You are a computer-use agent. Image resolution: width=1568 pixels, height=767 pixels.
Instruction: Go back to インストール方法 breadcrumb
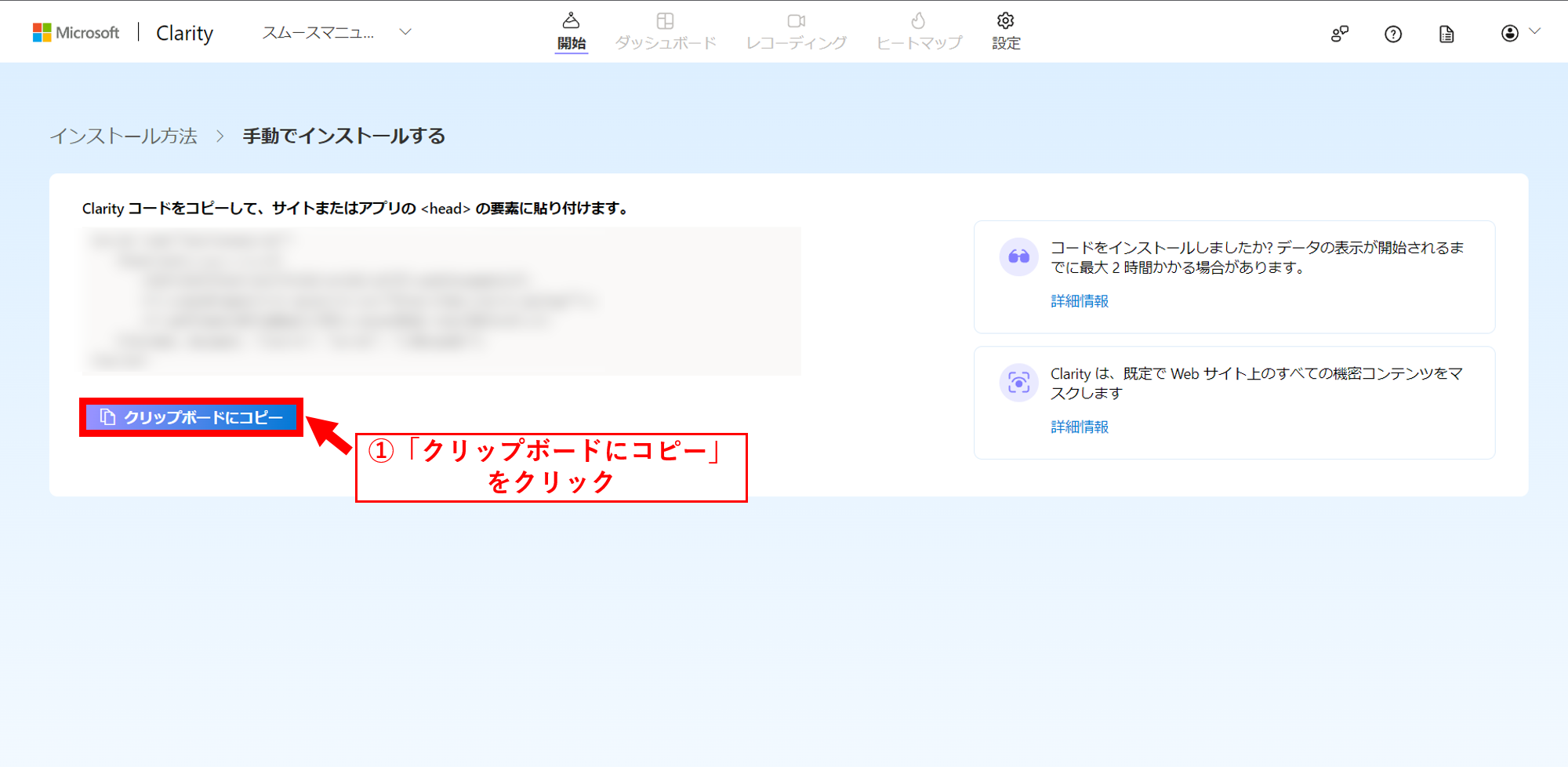point(124,136)
